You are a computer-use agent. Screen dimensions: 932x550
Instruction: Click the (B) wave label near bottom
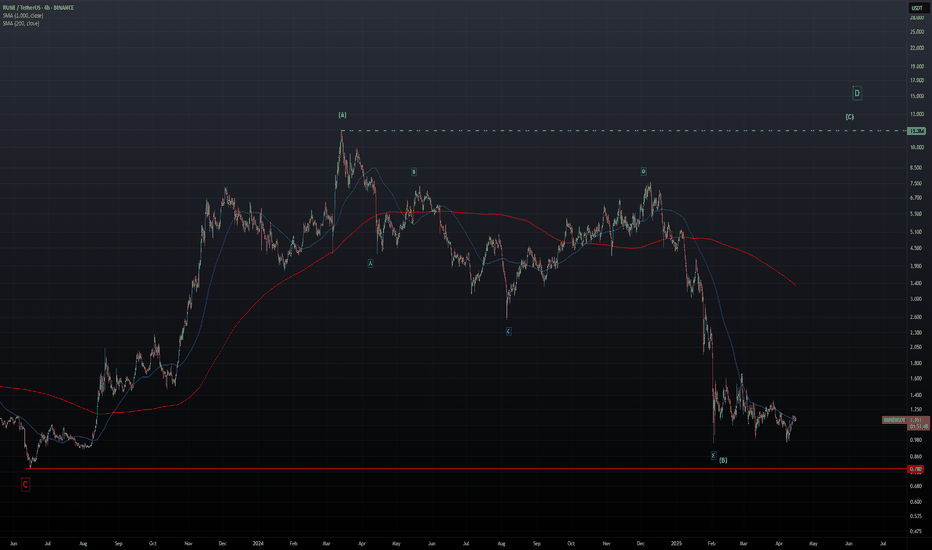(723, 460)
